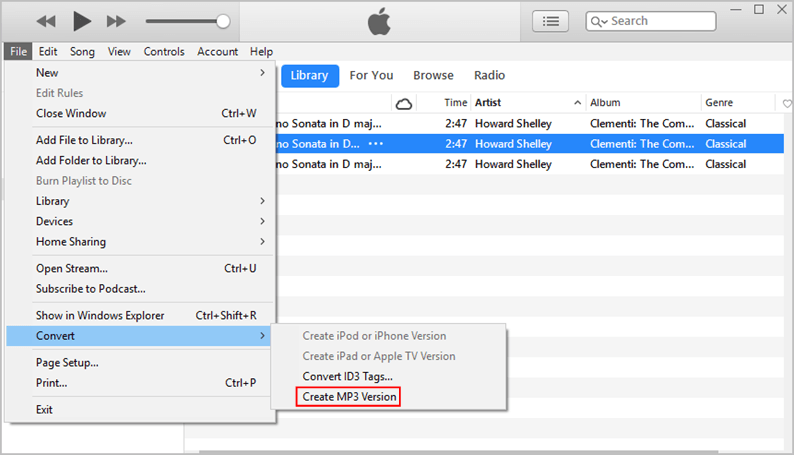Screen dimensions: 794x455
Task: Minimize the iTunes window
Action: (736, 10)
